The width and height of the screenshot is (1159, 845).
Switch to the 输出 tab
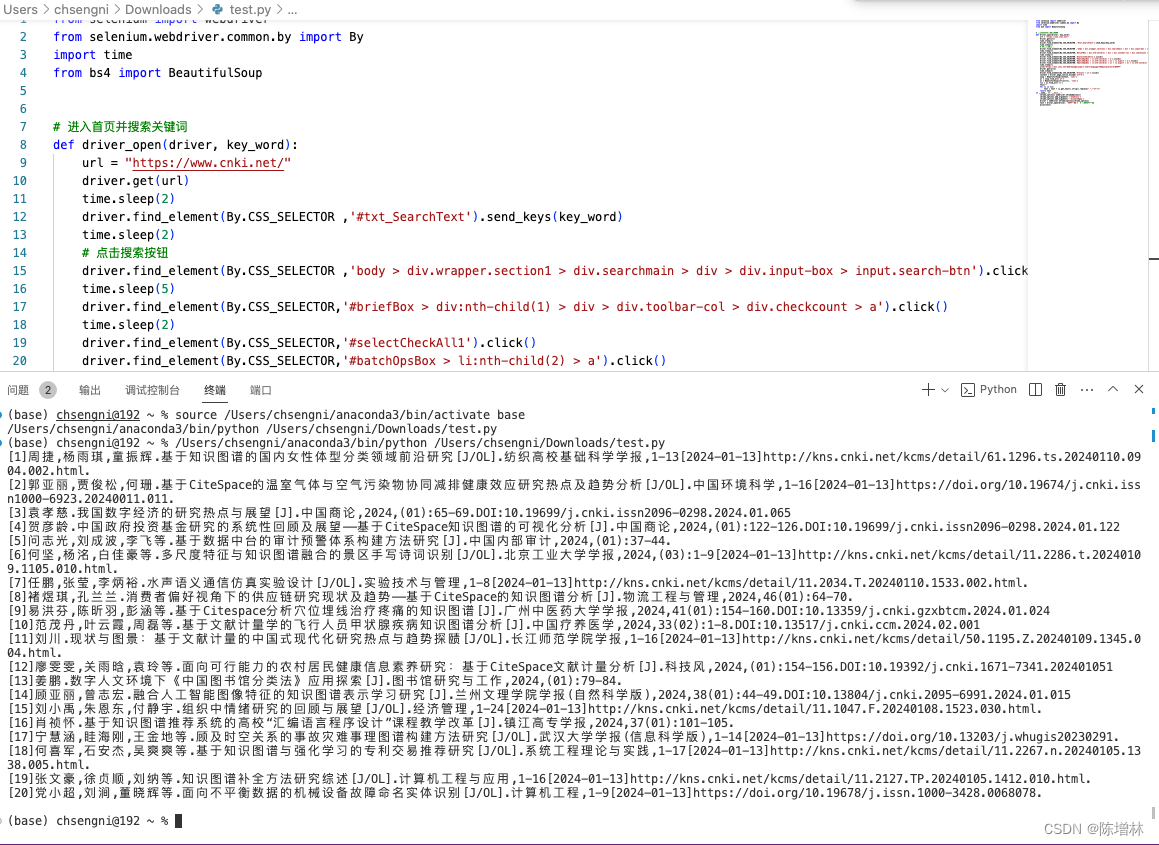[x=89, y=390]
